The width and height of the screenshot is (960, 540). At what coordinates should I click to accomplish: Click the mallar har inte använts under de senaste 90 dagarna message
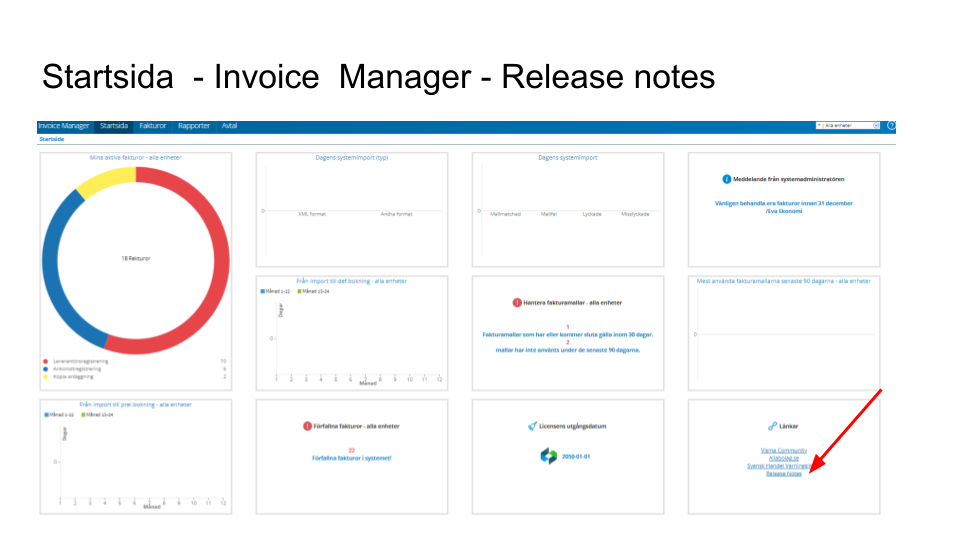click(x=568, y=350)
